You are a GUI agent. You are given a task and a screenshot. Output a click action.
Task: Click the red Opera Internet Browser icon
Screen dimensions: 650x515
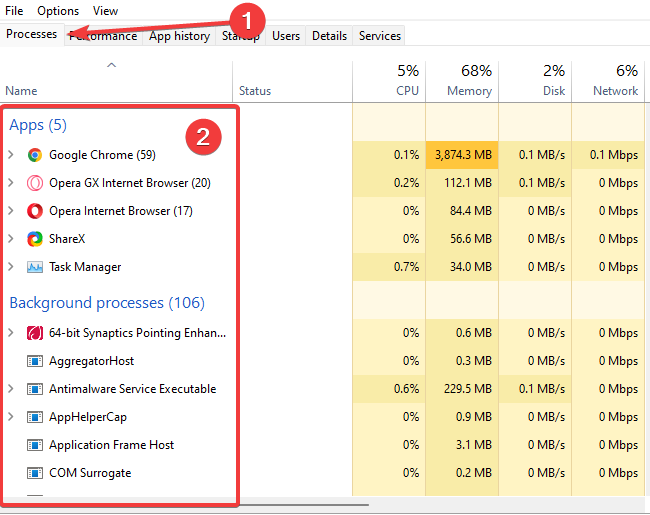pos(35,211)
